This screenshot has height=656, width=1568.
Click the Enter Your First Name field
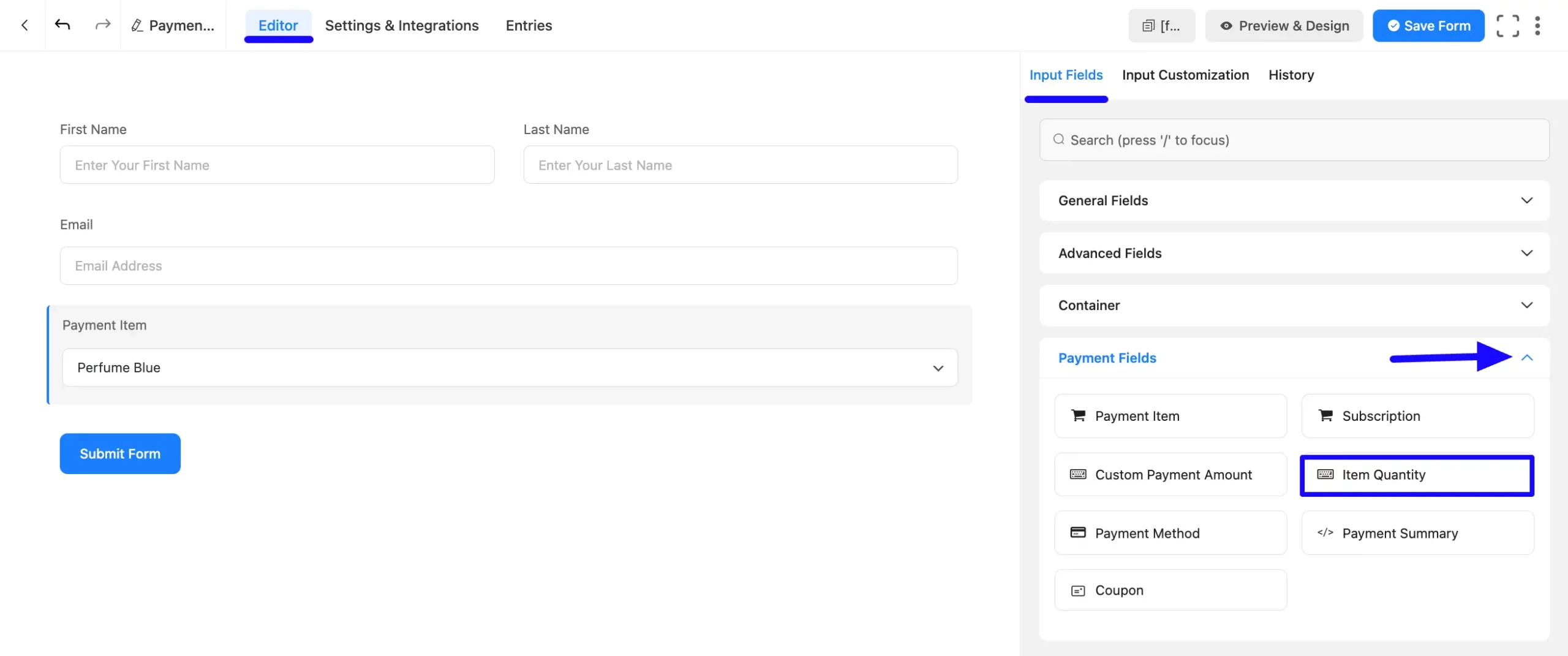click(x=277, y=164)
